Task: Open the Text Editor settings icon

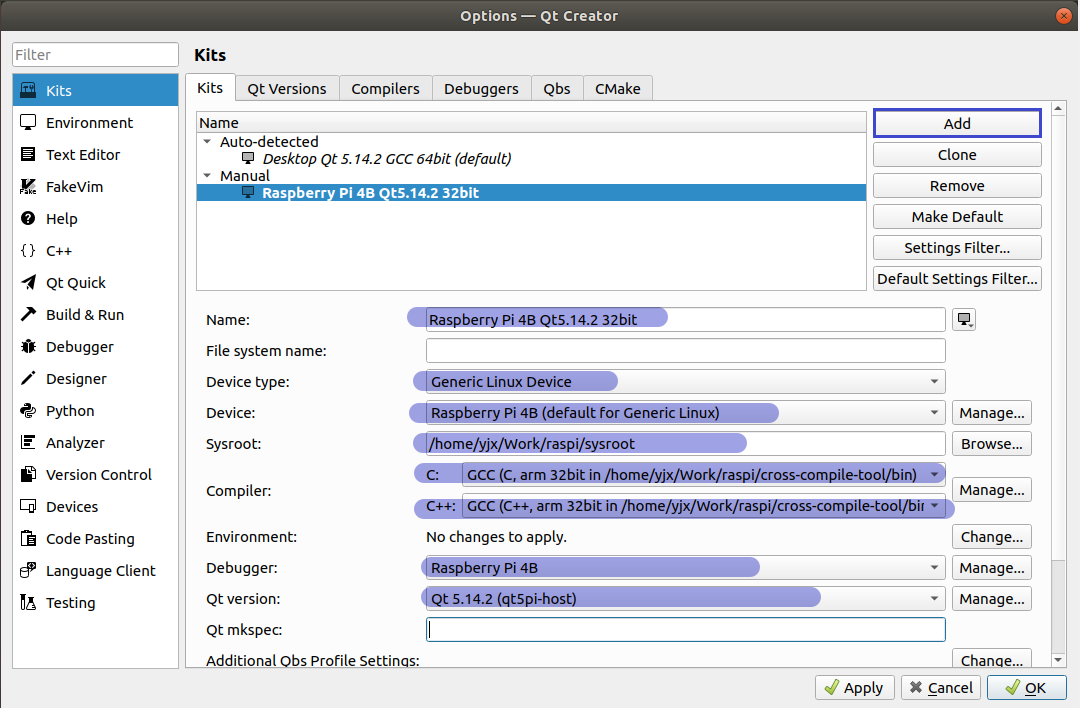Action: 28,154
